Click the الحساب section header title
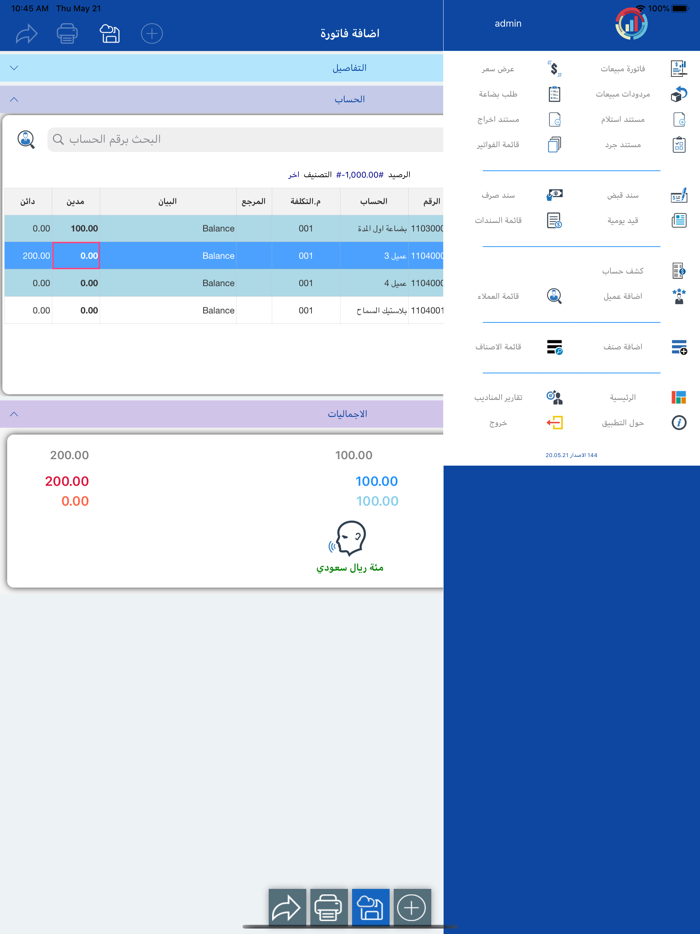 click(350, 99)
